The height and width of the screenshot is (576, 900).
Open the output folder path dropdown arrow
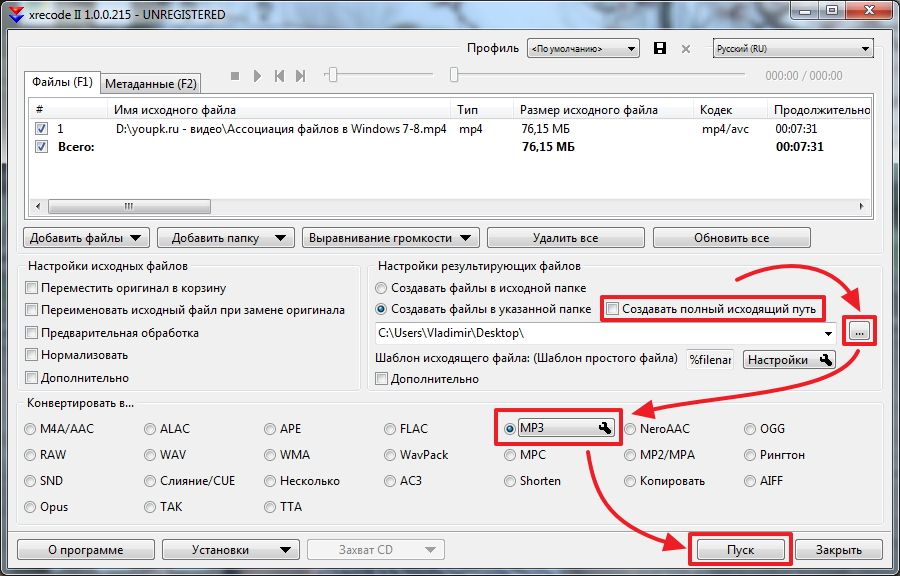point(828,333)
